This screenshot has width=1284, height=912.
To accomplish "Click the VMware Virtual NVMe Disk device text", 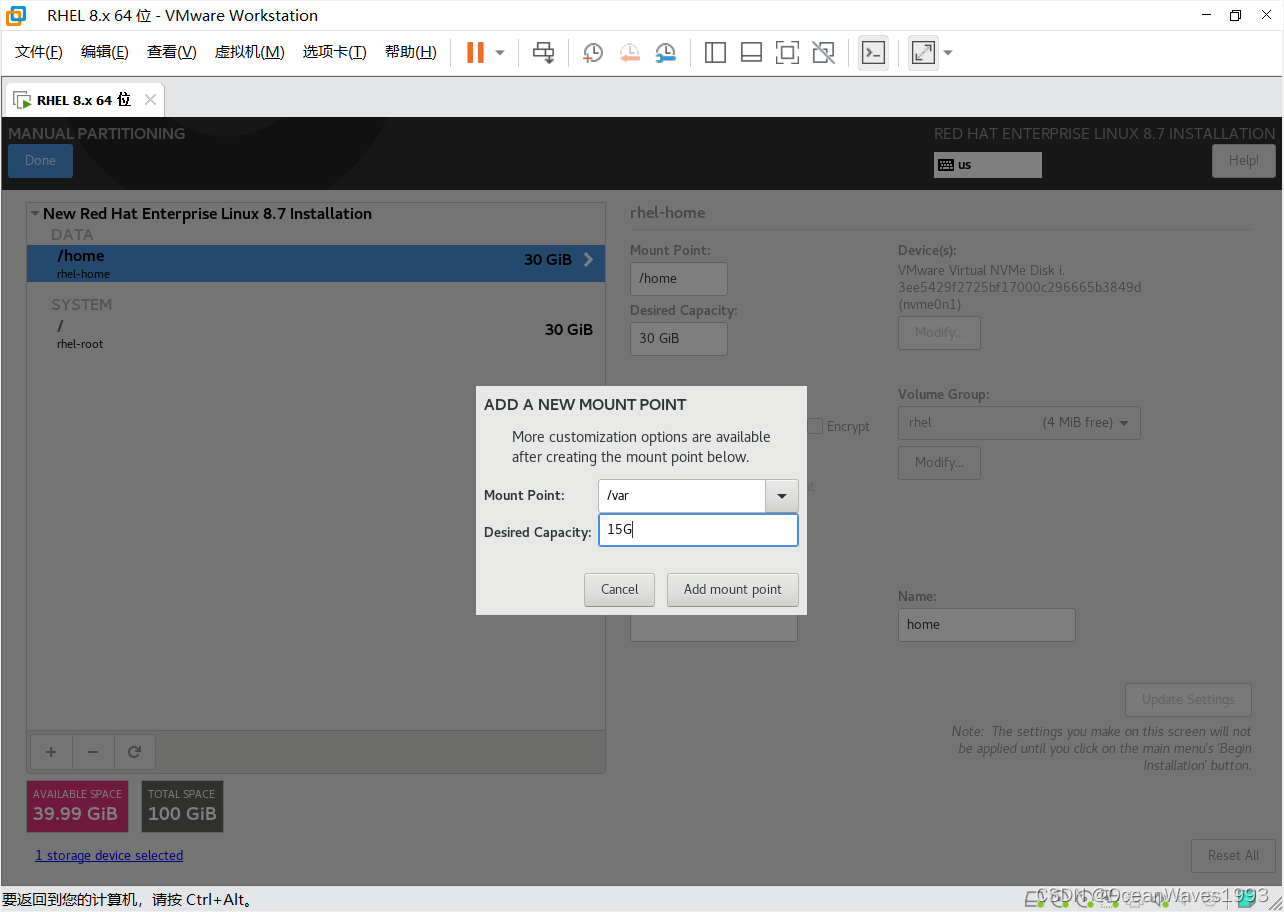I will tap(1019, 287).
